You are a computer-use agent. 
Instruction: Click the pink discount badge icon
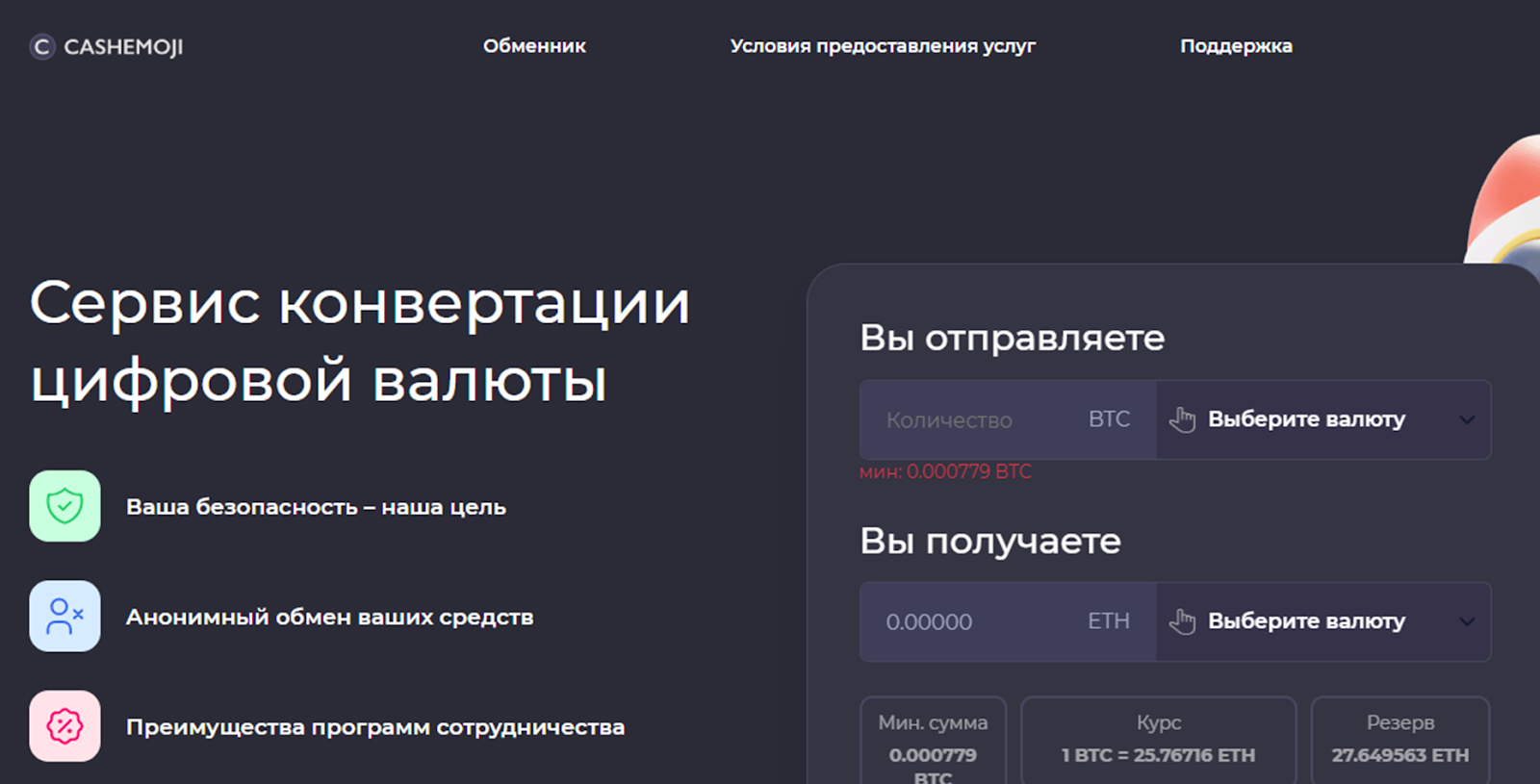coord(64,726)
